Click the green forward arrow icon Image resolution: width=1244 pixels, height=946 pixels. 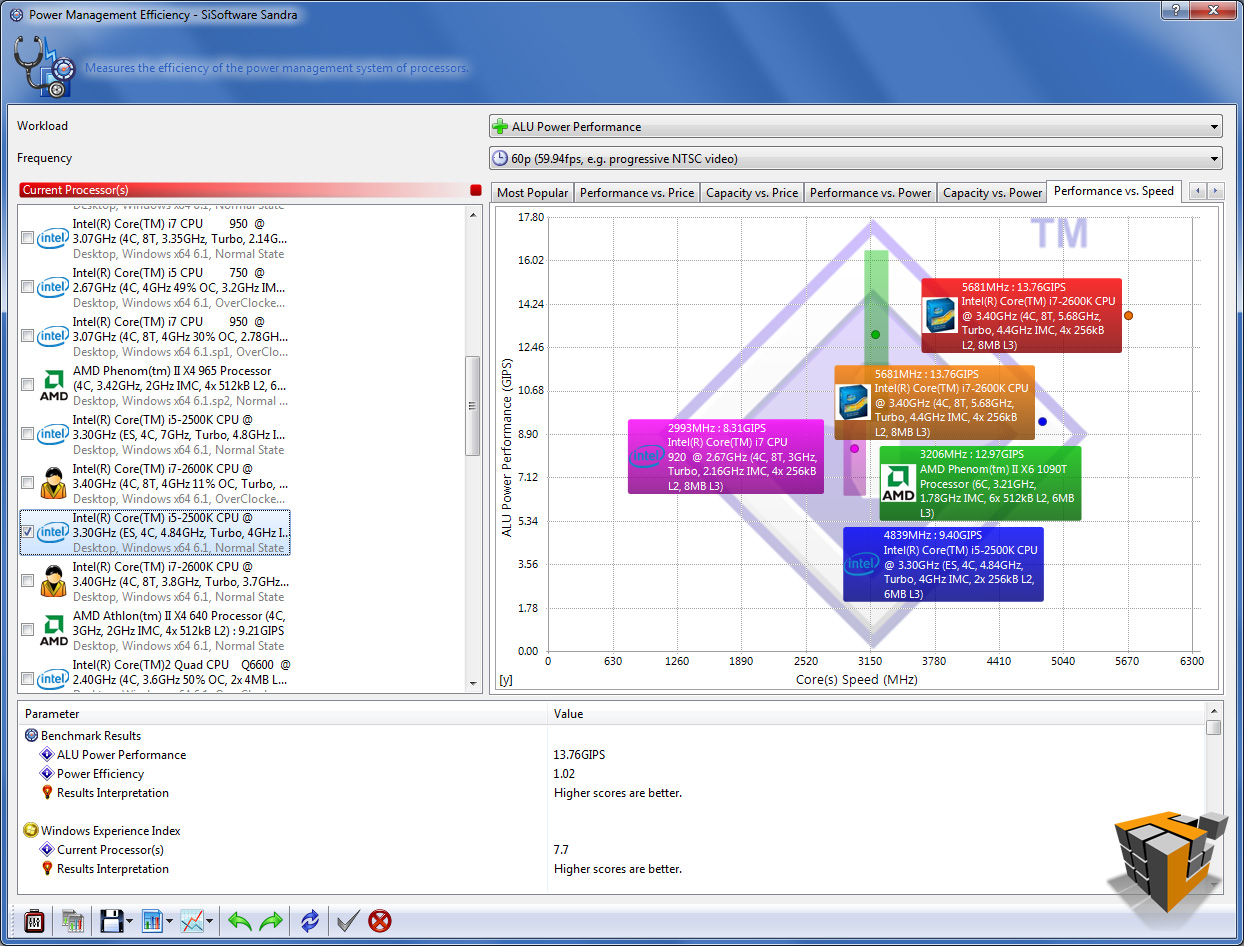[x=271, y=921]
